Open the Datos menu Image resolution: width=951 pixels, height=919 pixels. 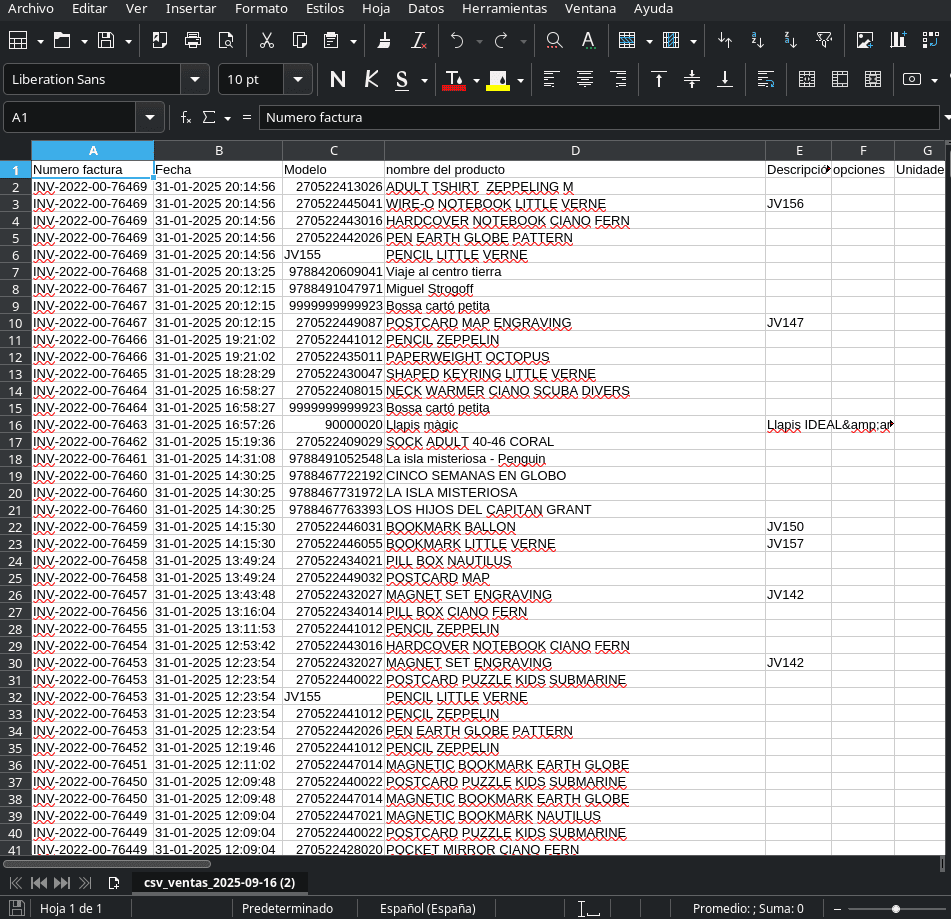point(426,9)
